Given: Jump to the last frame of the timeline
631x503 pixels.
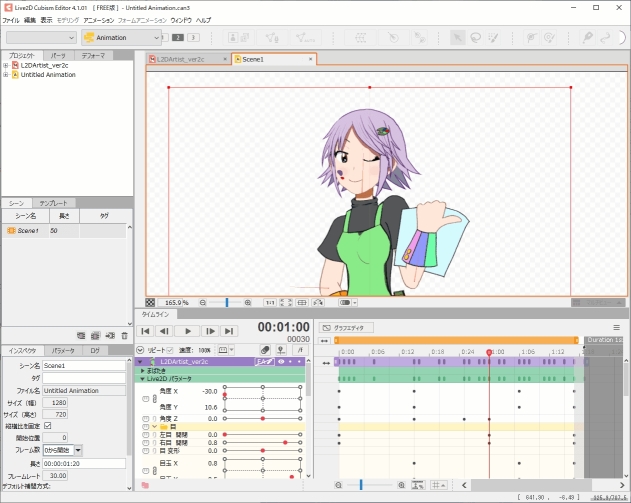Looking at the screenshot, I should click(229, 331).
